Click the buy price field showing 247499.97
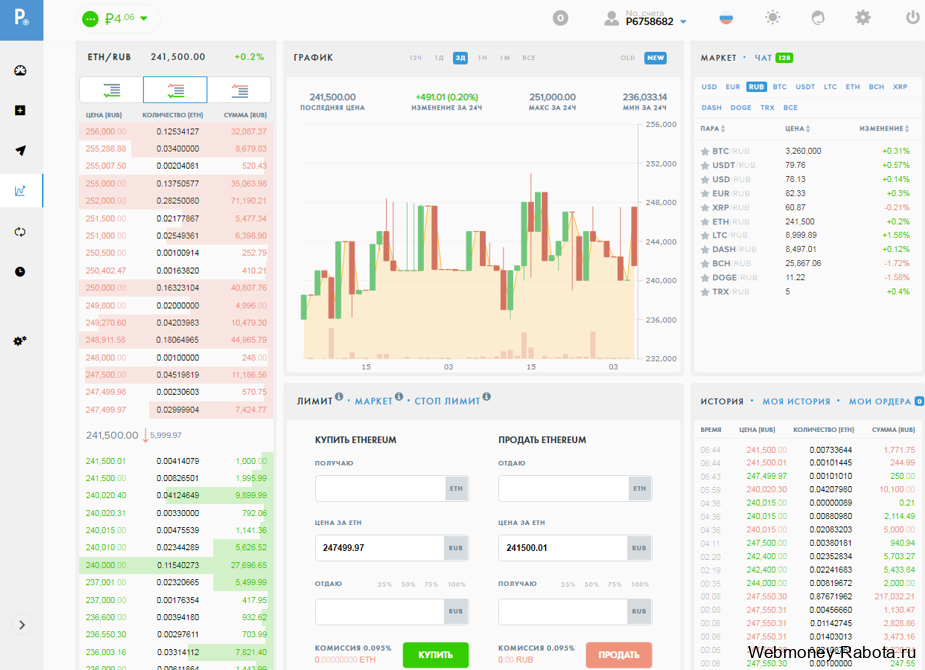 tap(380, 548)
